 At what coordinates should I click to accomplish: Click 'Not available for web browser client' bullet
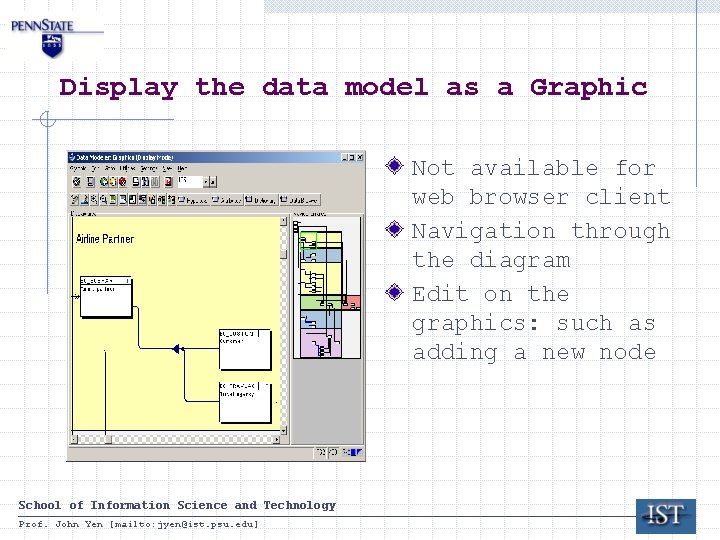click(x=540, y=183)
